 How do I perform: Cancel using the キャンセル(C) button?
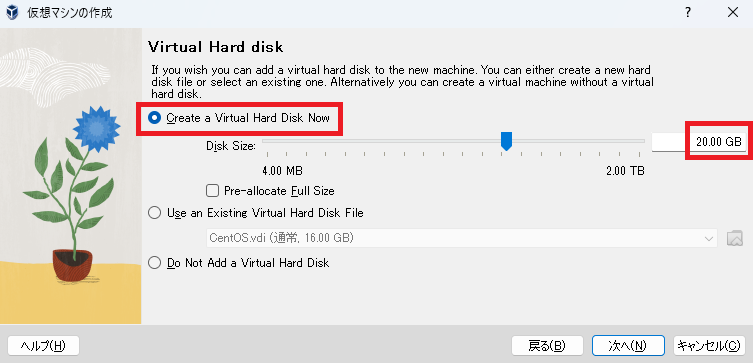709,345
